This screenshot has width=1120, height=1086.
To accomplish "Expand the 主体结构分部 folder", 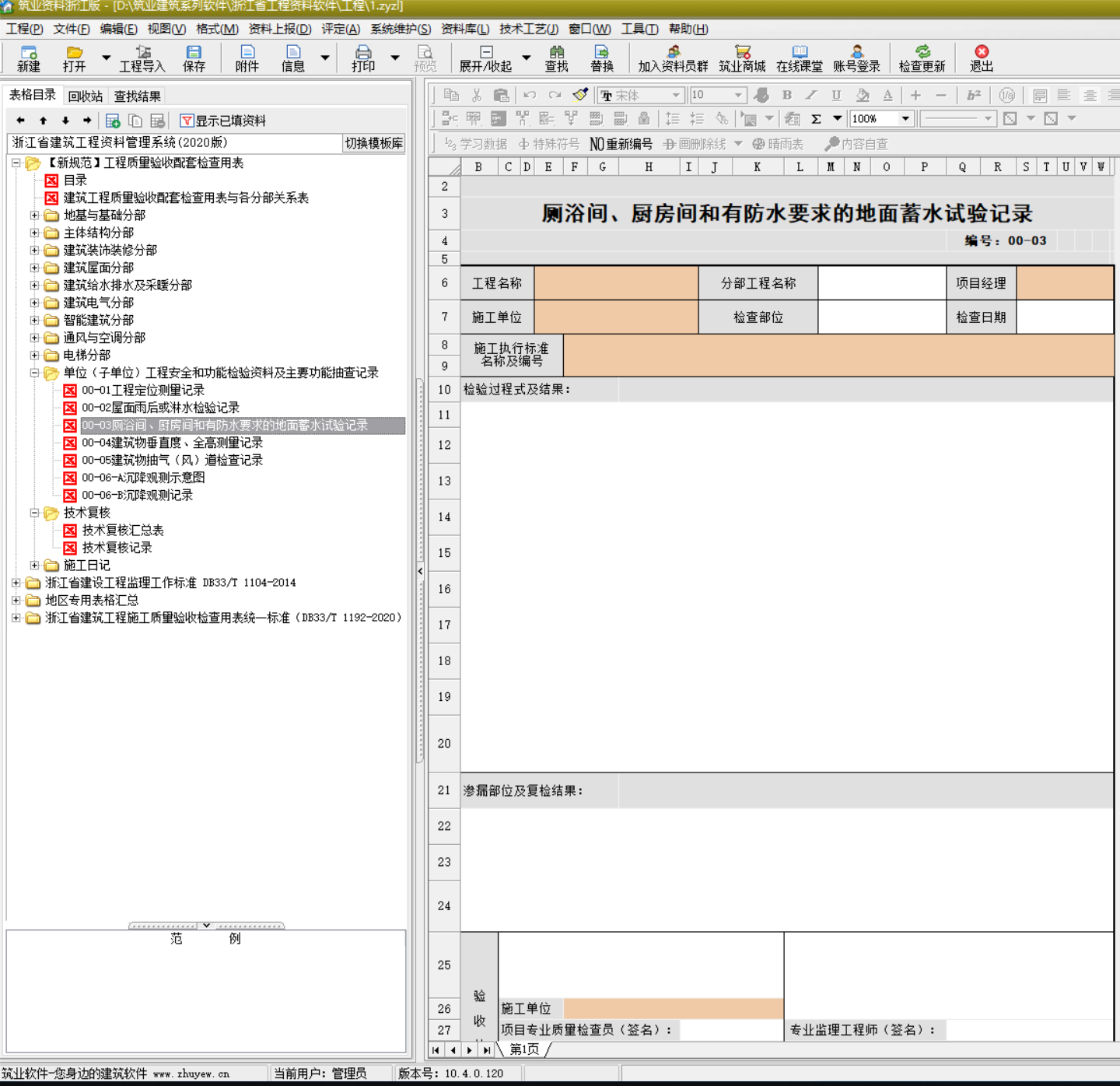I will pos(34,233).
